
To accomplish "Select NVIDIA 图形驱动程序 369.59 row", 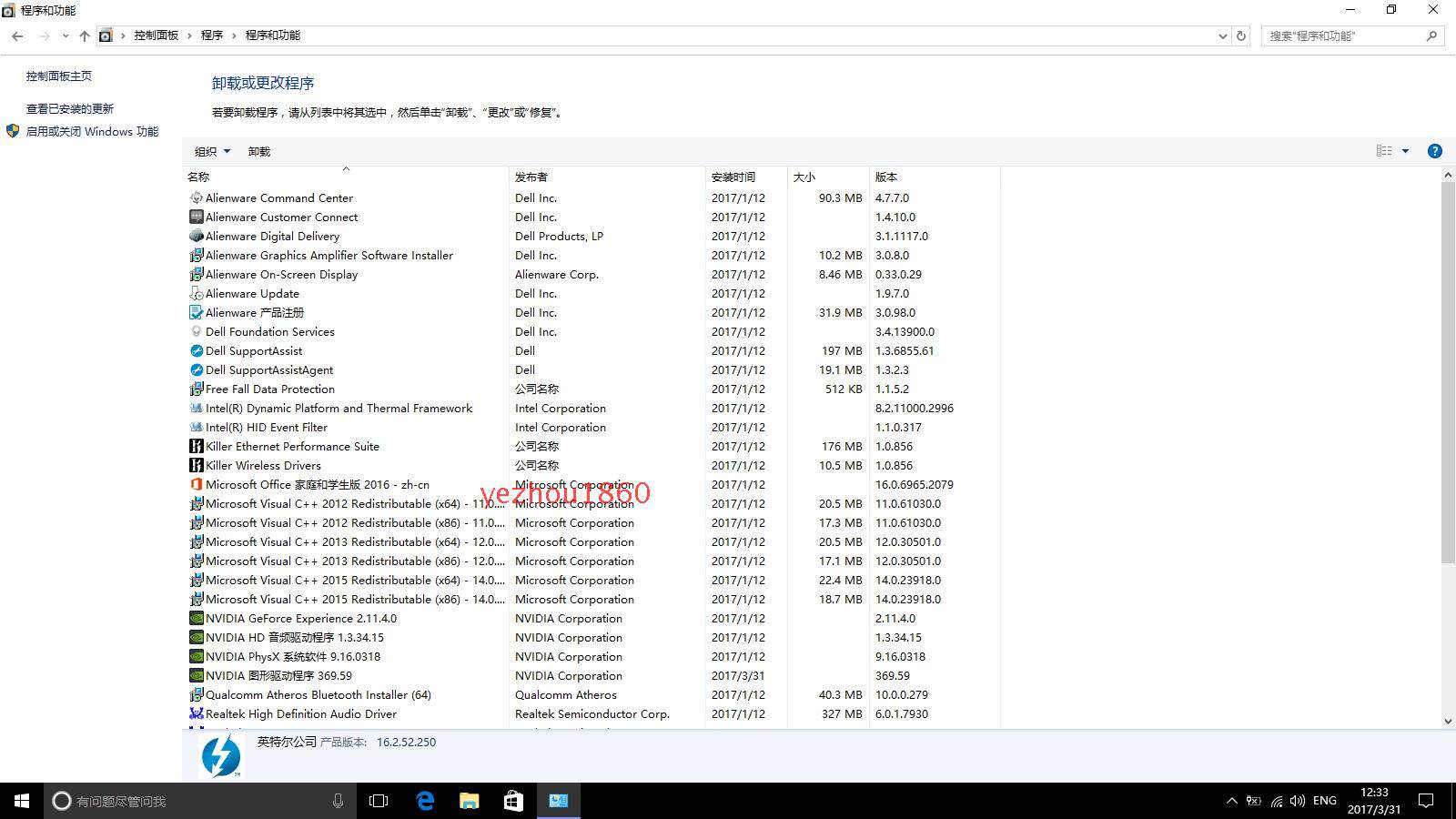I will 591,675.
